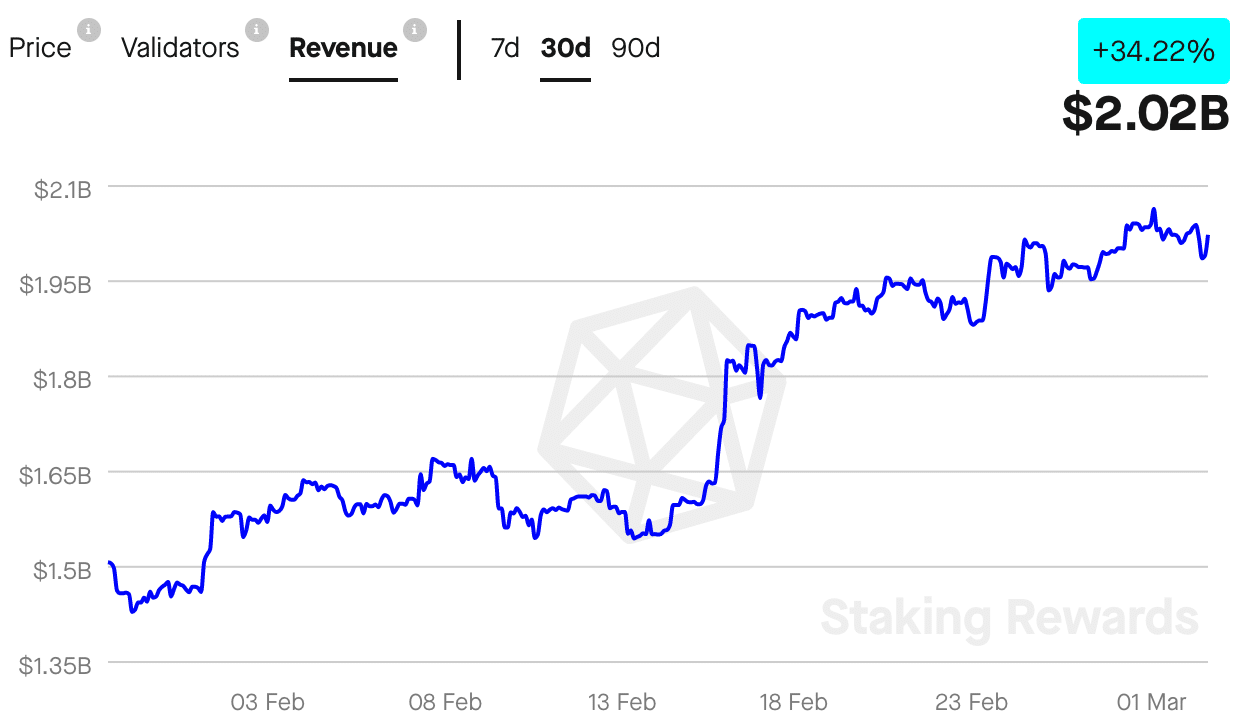This screenshot has width=1234, height=722.
Task: Click the +34.22% change badge
Action: tap(1153, 51)
